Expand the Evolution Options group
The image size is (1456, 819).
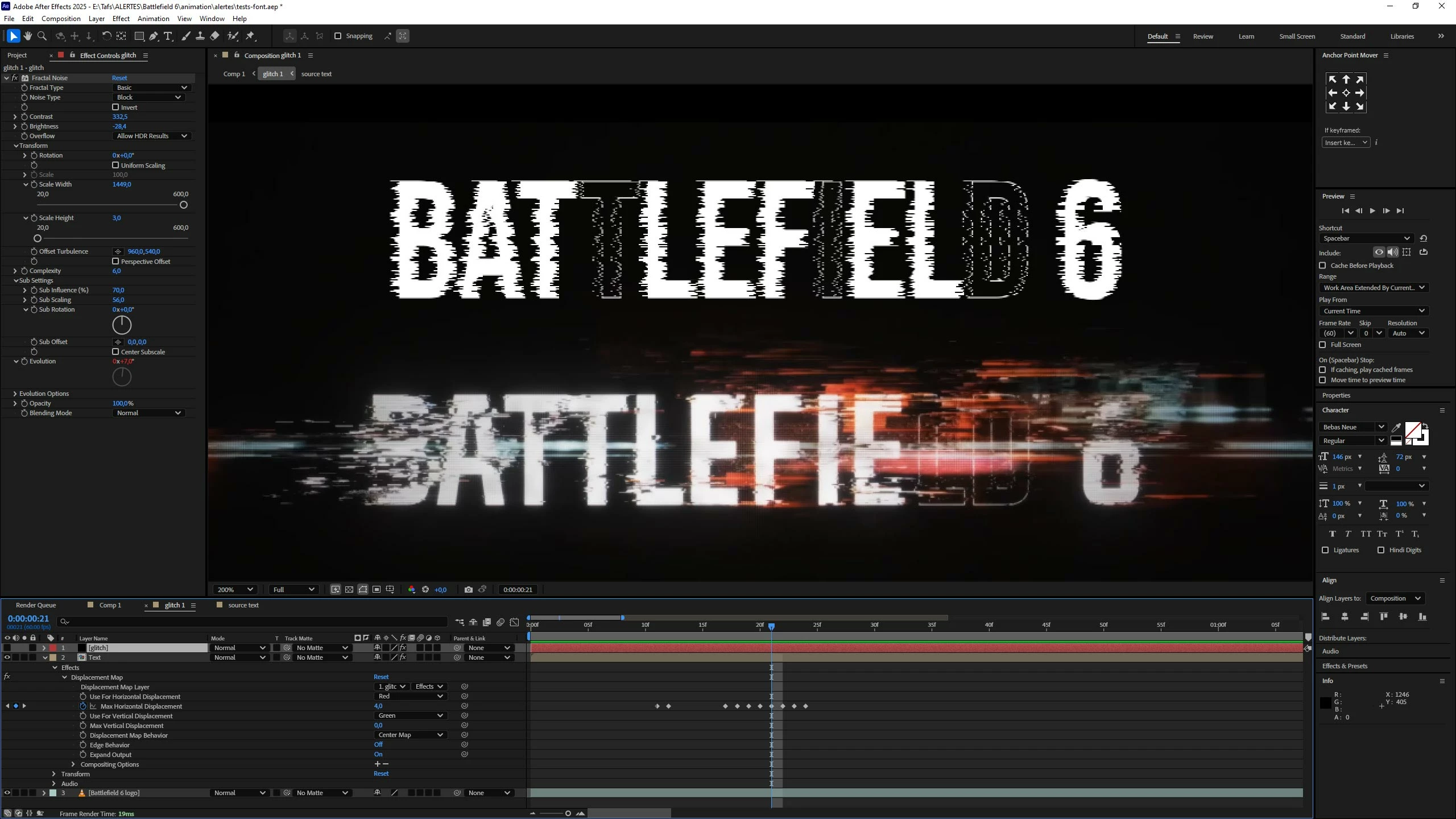15,394
